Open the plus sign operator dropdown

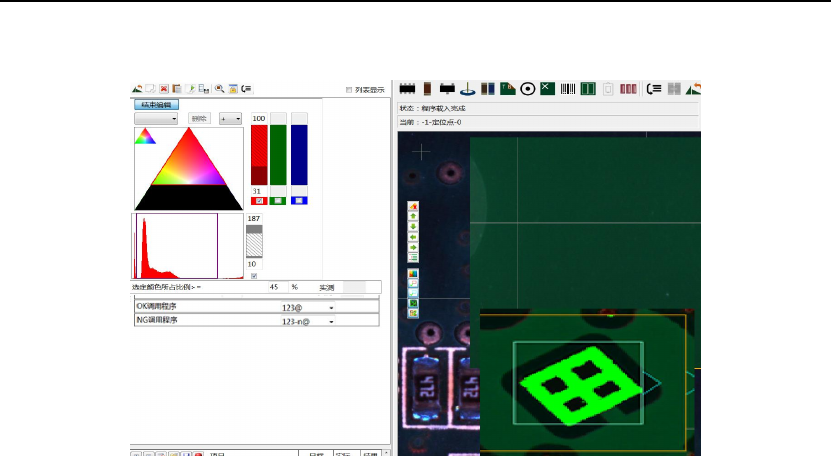coord(230,118)
